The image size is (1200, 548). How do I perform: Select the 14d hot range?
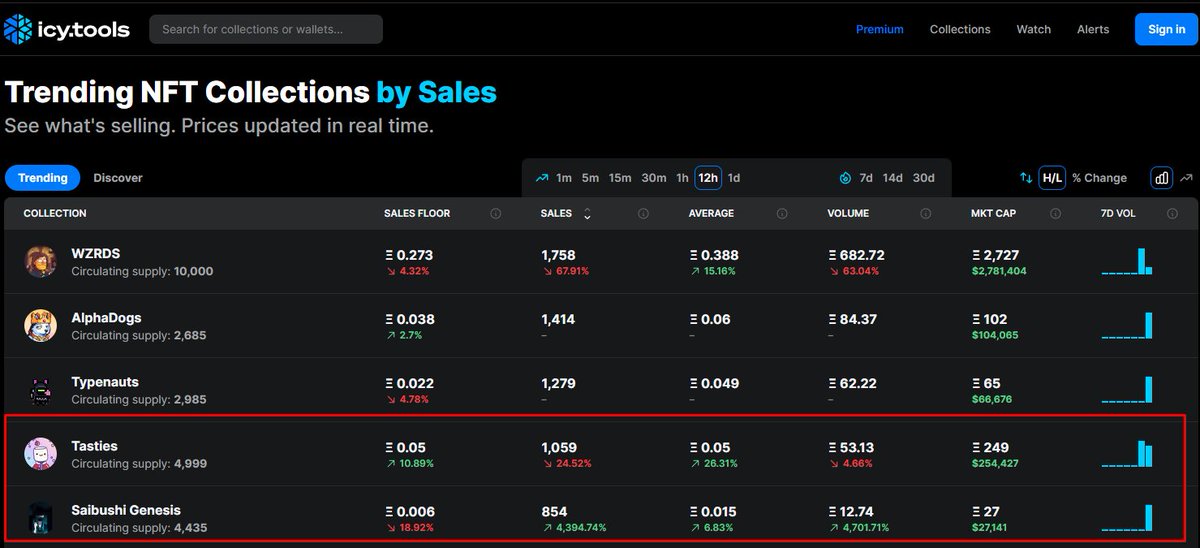coord(892,178)
